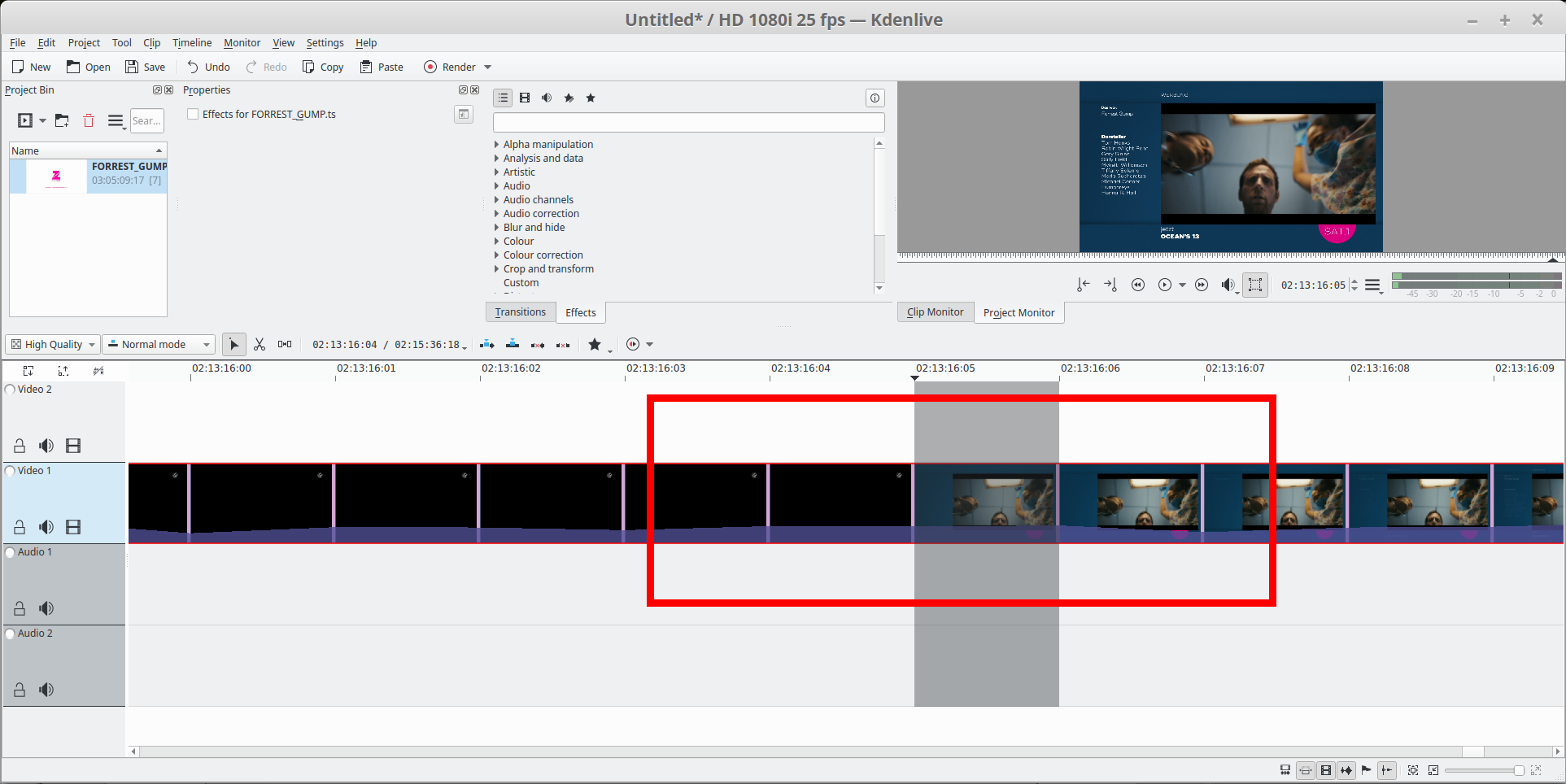This screenshot has width=1566, height=784.
Task: Switch to the Project Monitor tab
Action: tap(1019, 312)
